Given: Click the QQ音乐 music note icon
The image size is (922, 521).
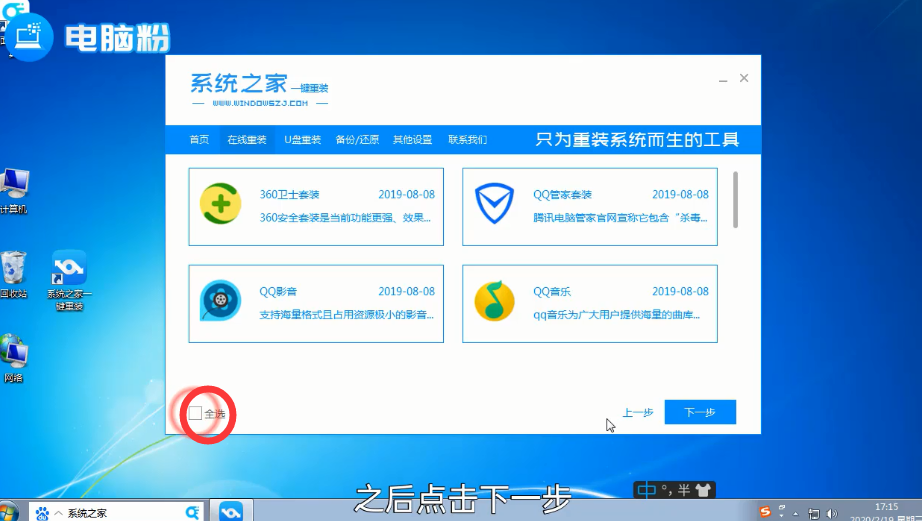Looking at the screenshot, I should click(494, 300).
